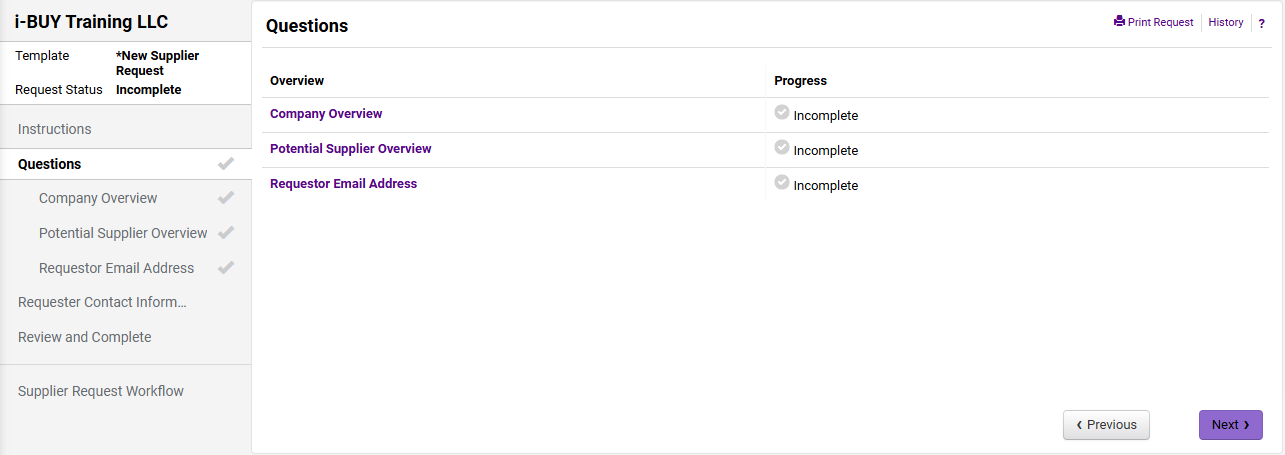The height and width of the screenshot is (455, 1285).
Task: Click Requestor Email Address incomplete status icon
Action: (782, 183)
